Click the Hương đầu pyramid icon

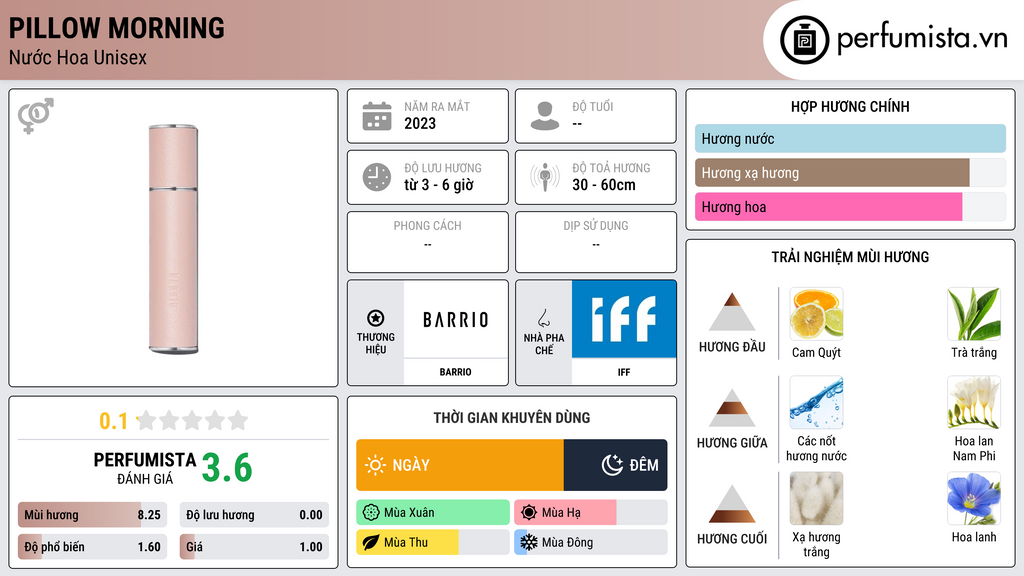tap(732, 312)
